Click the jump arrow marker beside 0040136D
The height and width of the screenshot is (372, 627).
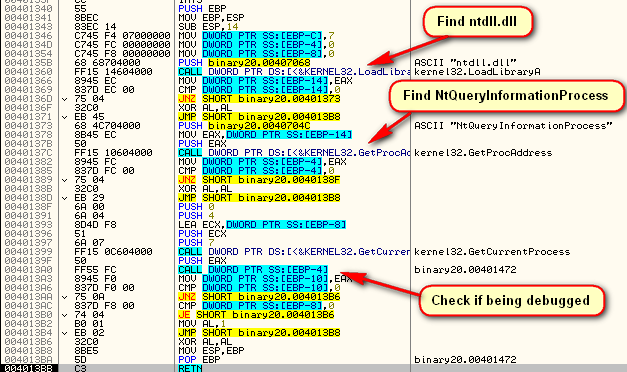(x=65, y=99)
